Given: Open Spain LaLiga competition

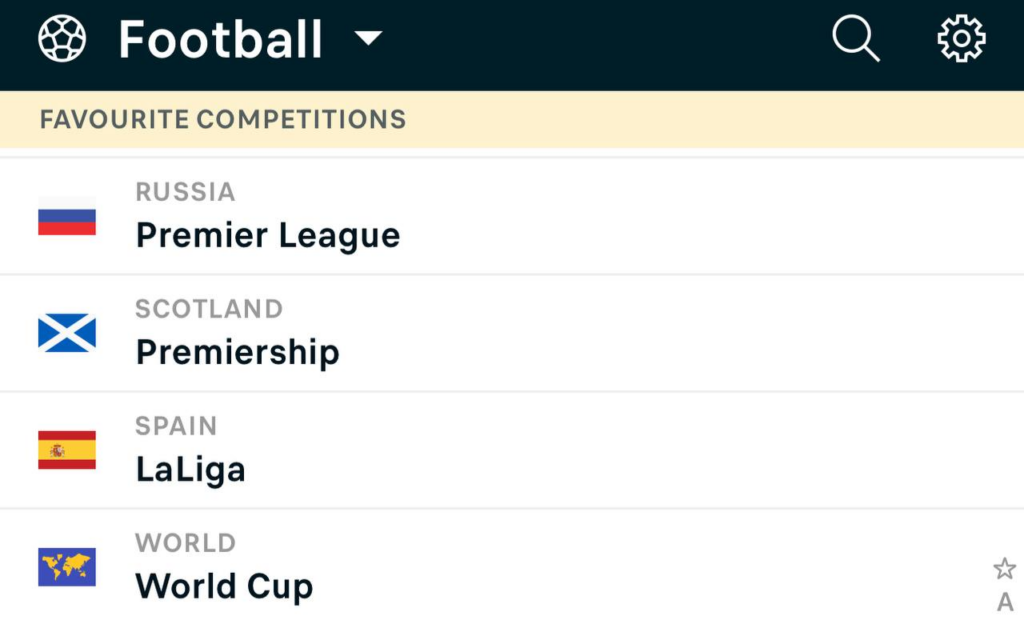Looking at the screenshot, I should pyautogui.click(x=512, y=450).
